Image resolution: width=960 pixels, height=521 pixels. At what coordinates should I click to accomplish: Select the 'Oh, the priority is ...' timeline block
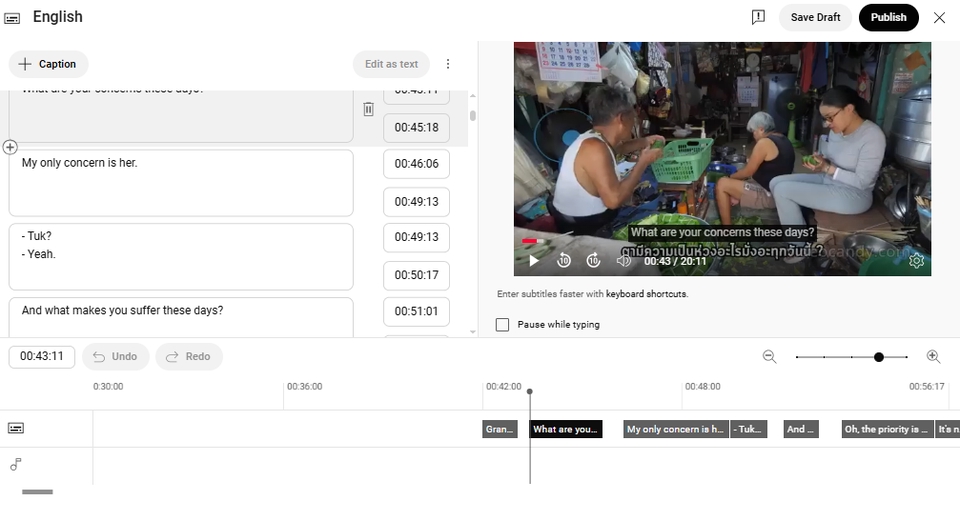coord(888,429)
